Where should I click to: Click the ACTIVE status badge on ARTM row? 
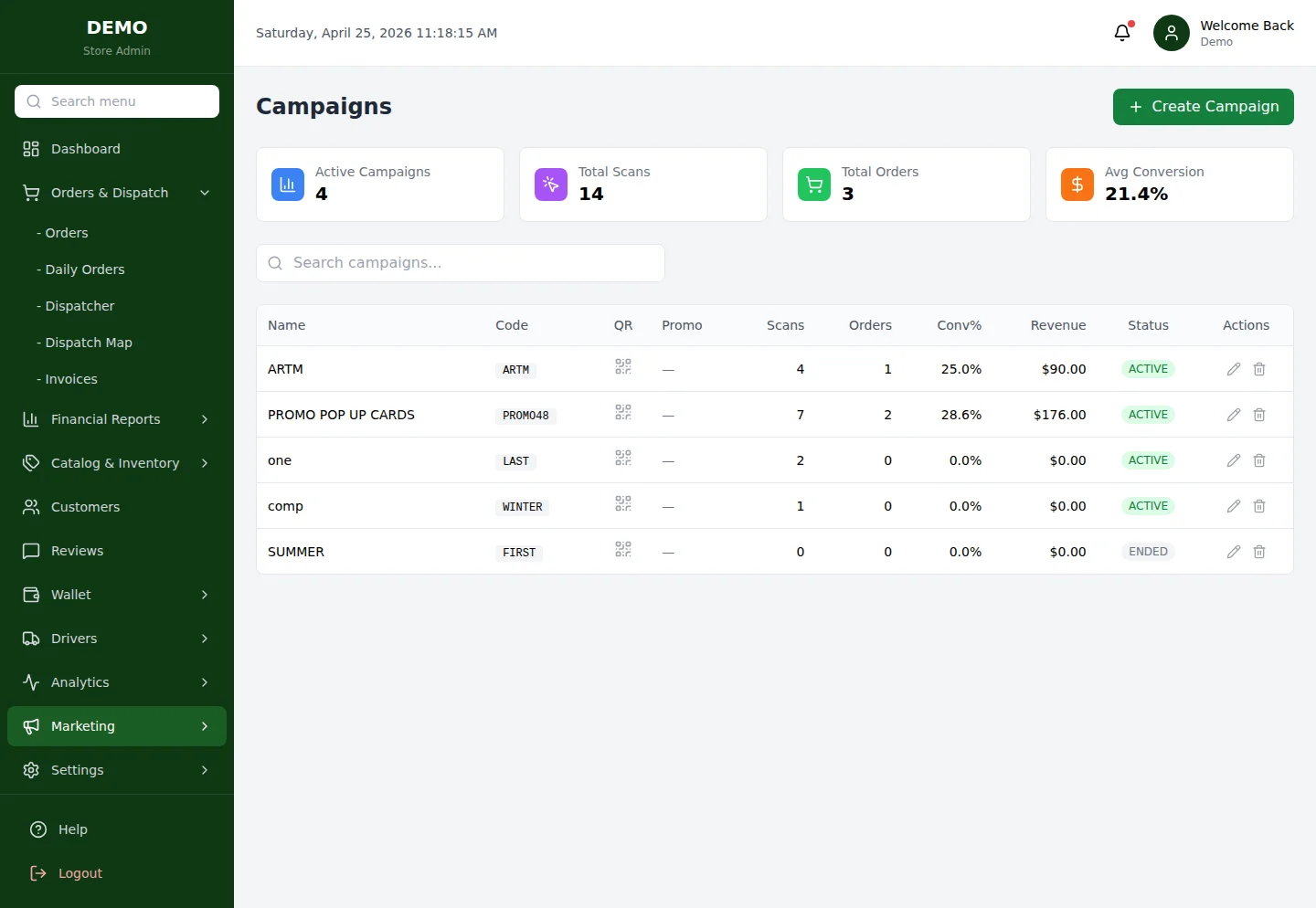[x=1148, y=369]
